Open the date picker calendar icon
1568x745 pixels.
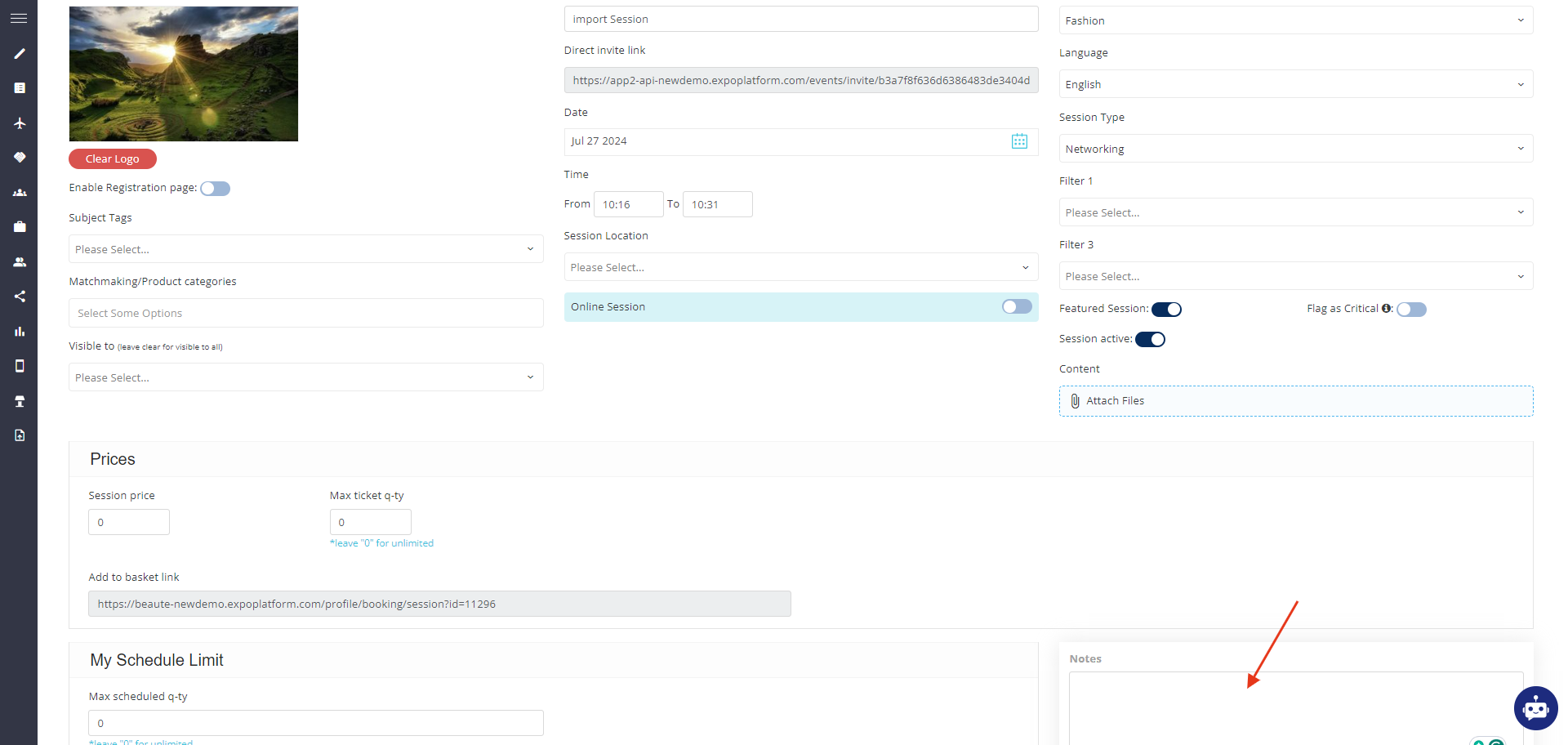pos(1019,141)
